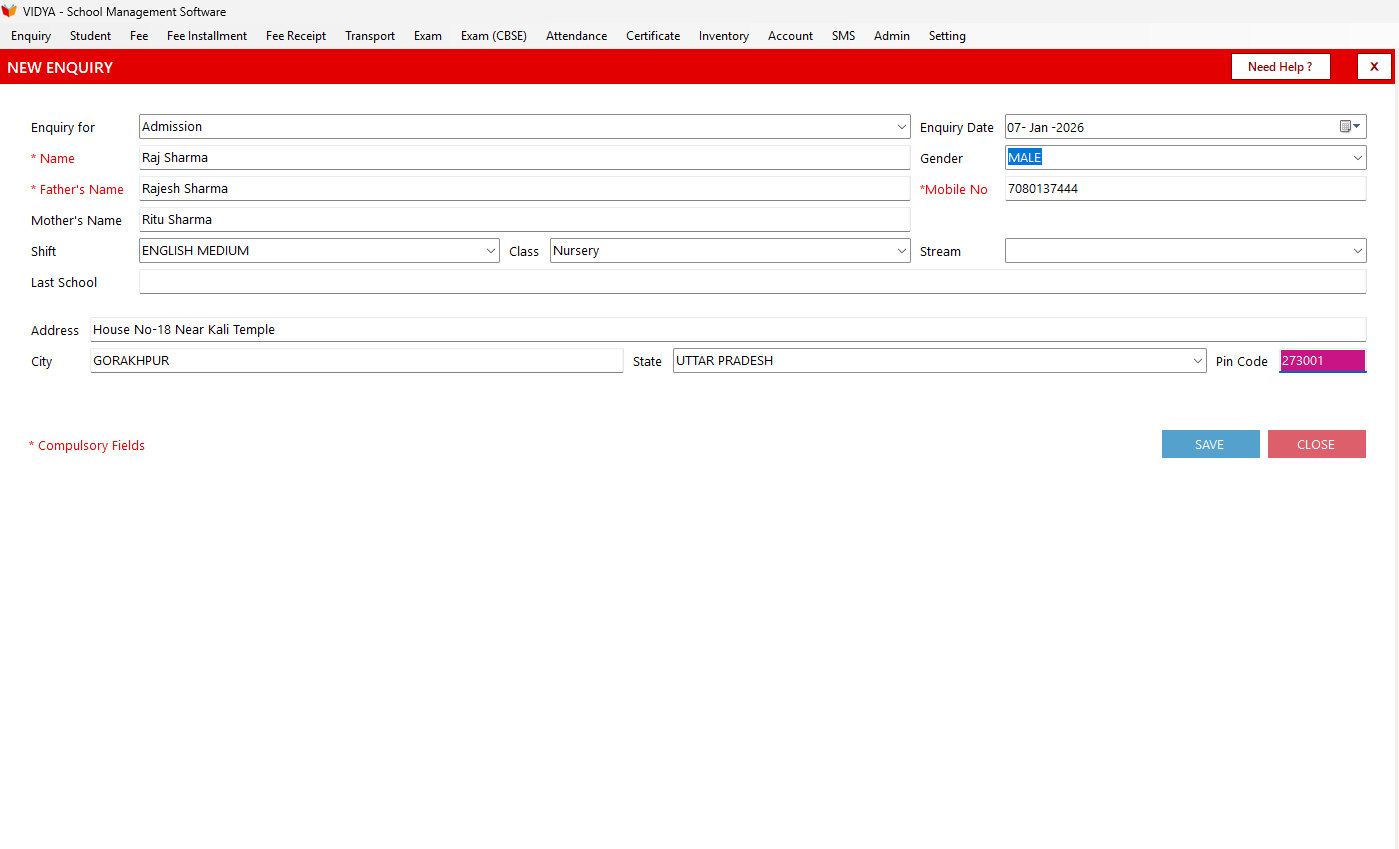Open the Transport menu
The image size is (1399, 849).
click(370, 36)
